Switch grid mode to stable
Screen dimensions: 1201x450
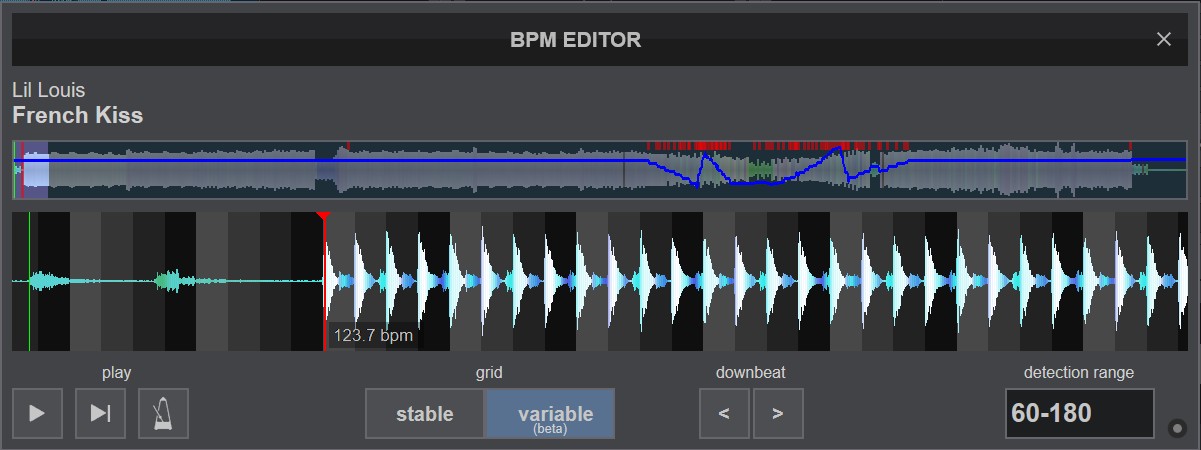pos(425,414)
